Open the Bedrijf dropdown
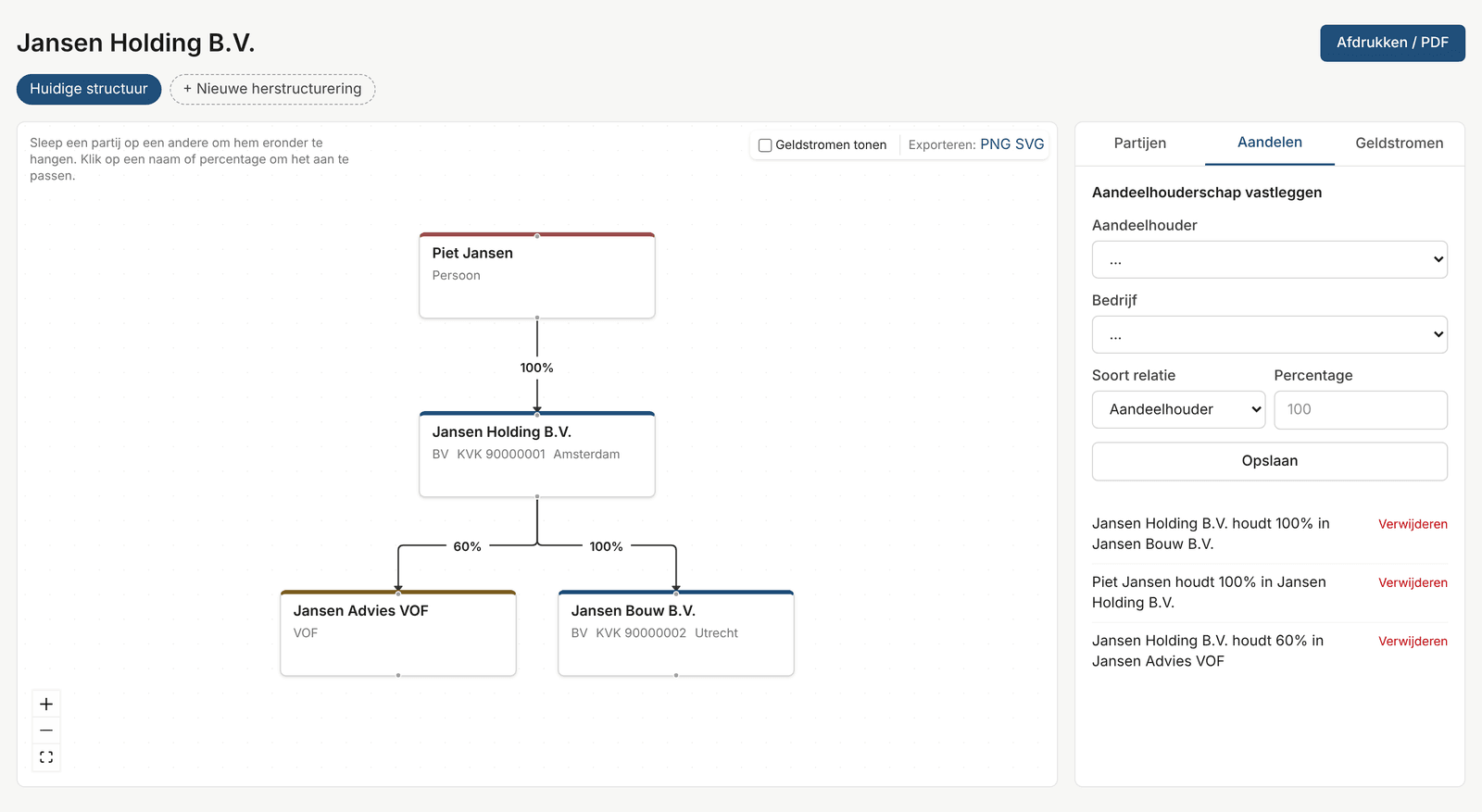This screenshot has height=812, width=1482. [1269, 334]
